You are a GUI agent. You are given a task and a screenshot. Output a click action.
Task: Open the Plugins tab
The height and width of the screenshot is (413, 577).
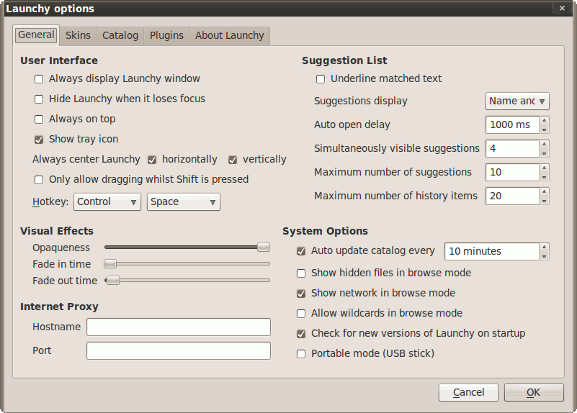pyautogui.click(x=166, y=35)
